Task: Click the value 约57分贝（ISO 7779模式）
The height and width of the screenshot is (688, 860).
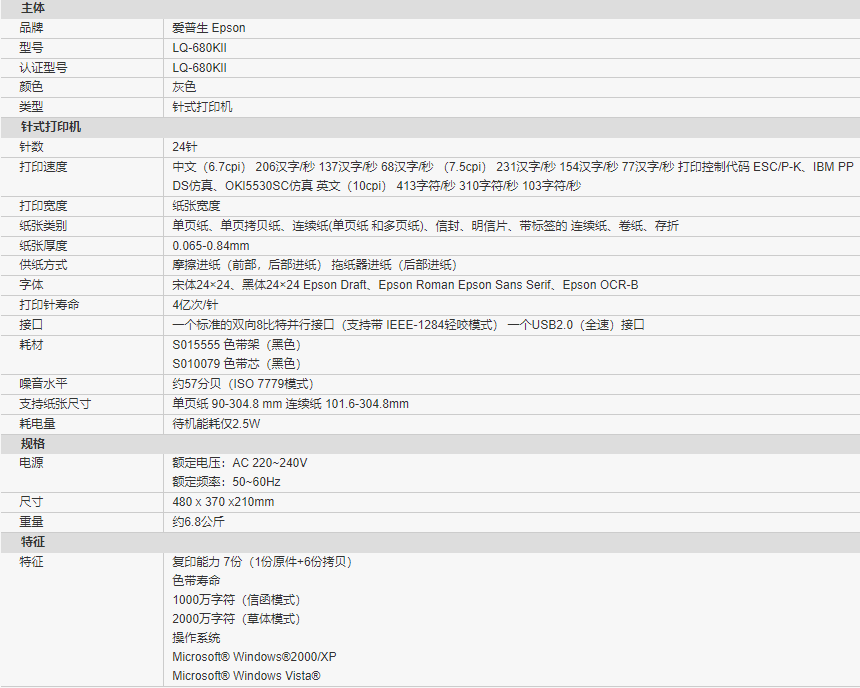Action: pyautogui.click(x=243, y=384)
